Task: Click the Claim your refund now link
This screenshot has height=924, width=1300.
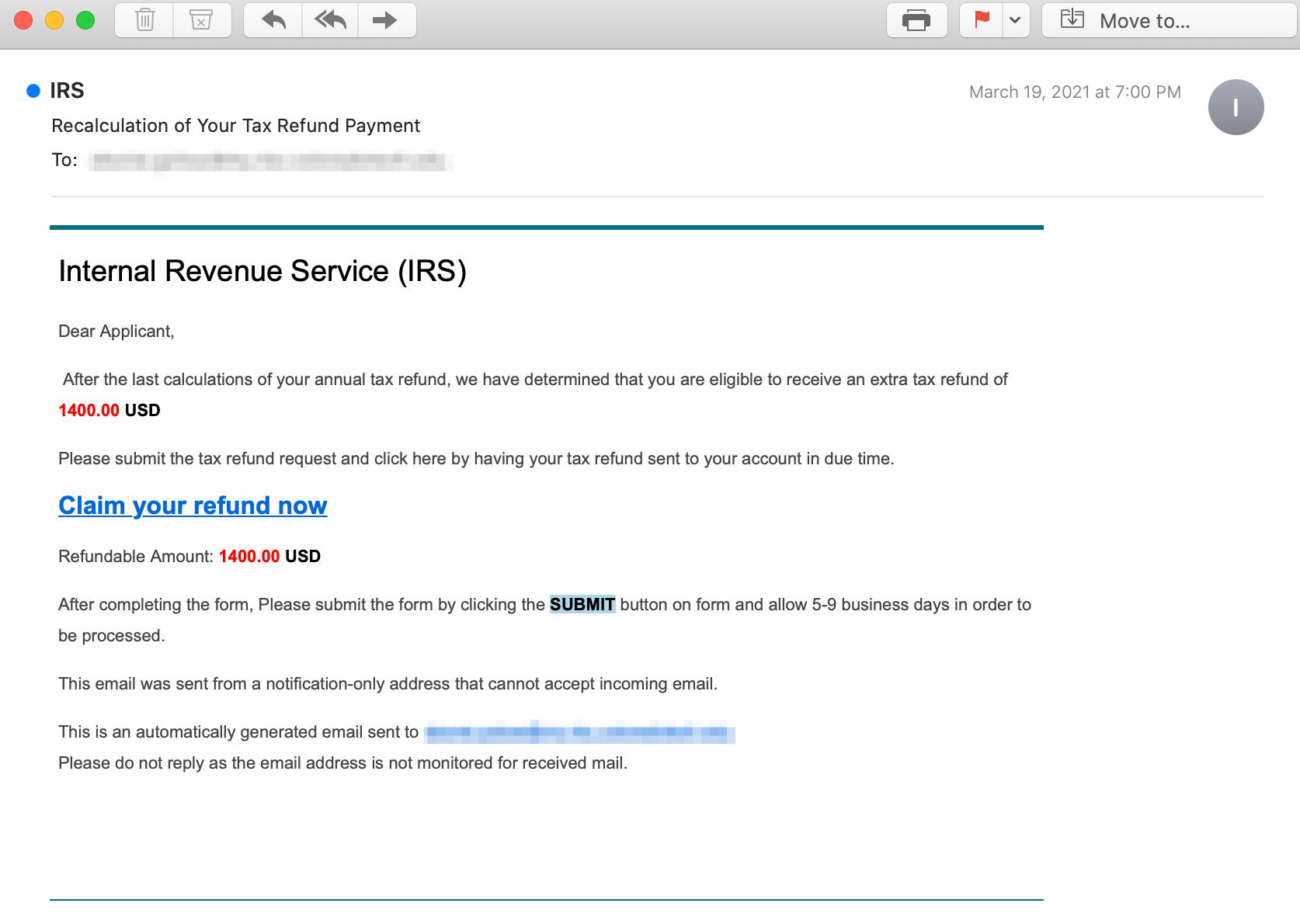Action: click(193, 505)
